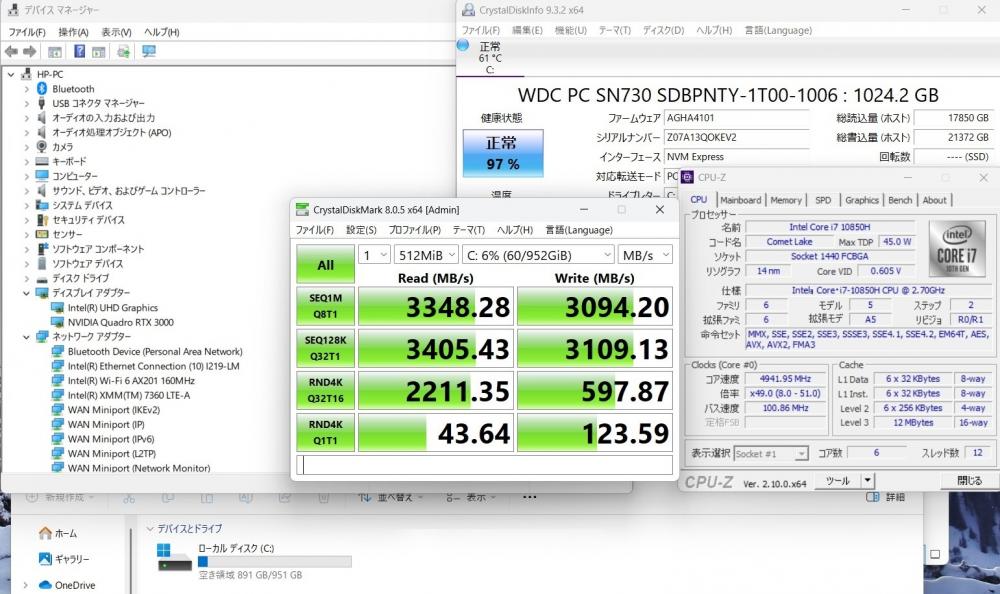Switch to the Graphics tab in CPU-Z

coord(862,200)
